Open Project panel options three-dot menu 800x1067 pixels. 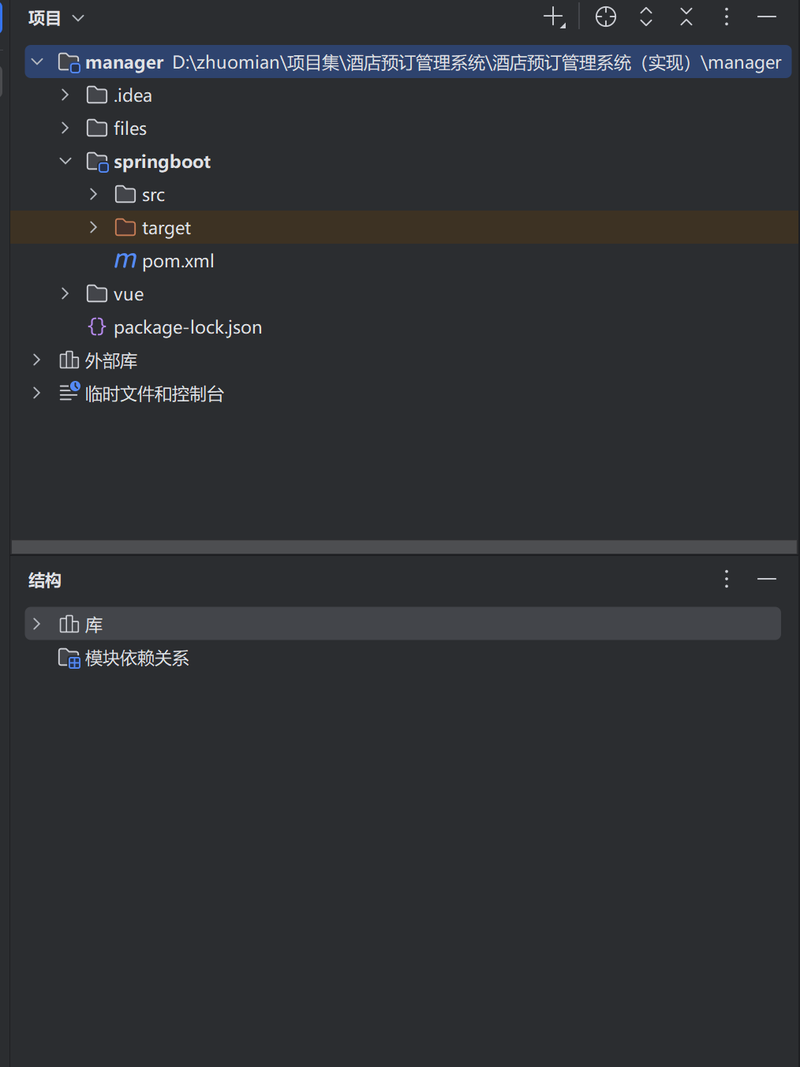[727, 17]
